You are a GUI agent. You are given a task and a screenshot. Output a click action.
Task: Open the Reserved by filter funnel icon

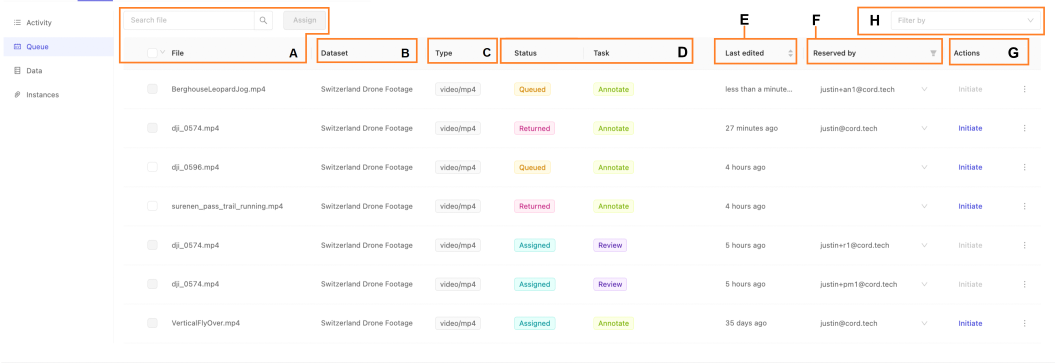[933, 52]
